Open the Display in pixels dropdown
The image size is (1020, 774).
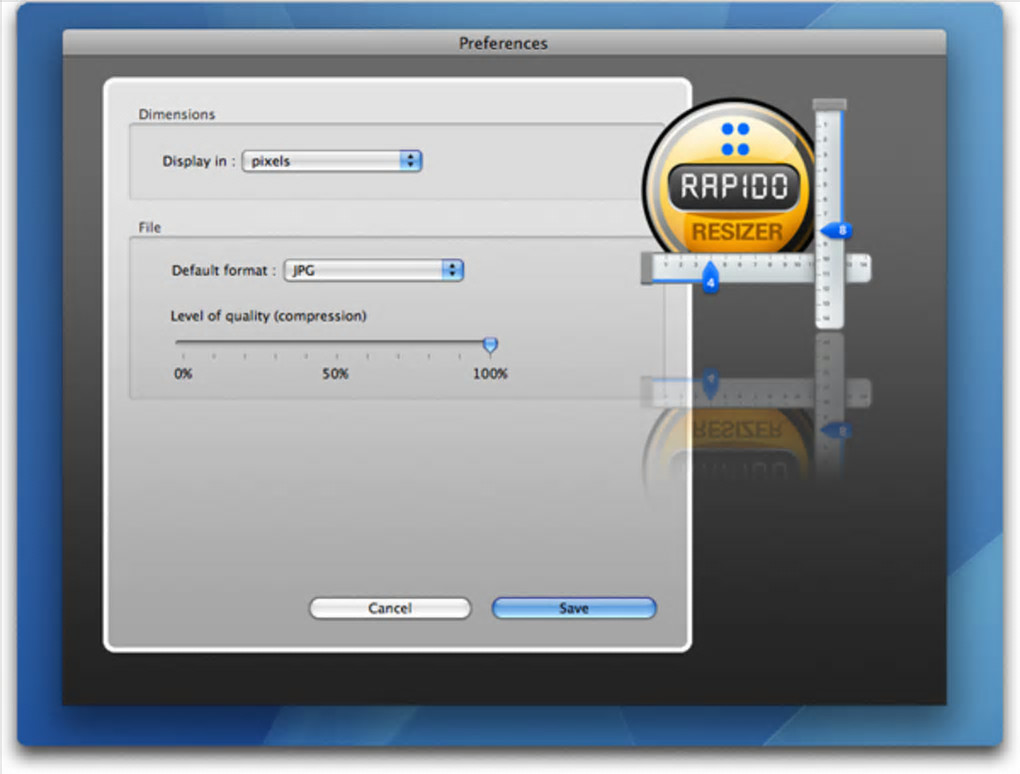coord(332,161)
